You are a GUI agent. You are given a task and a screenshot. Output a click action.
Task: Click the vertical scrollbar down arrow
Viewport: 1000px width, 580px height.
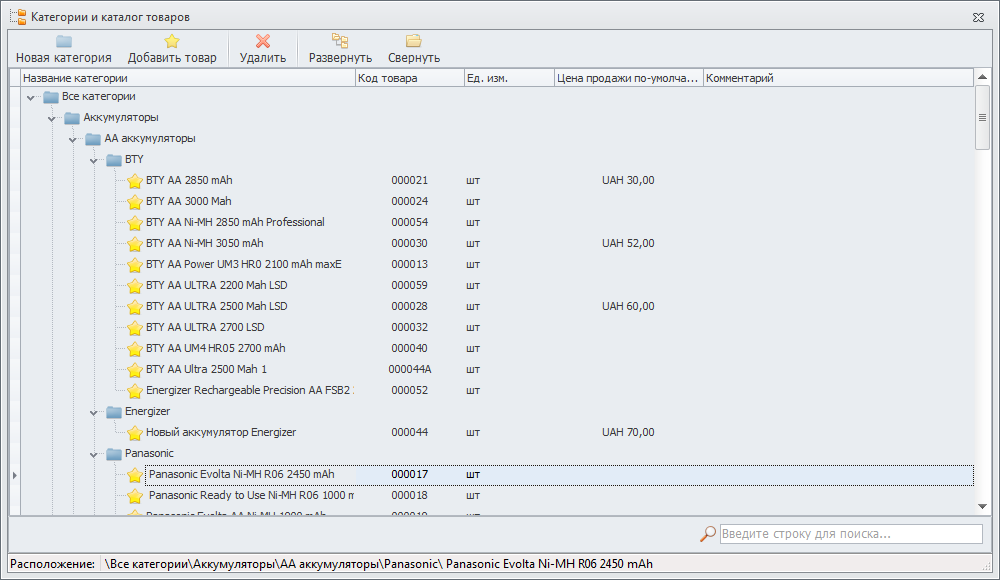click(982, 507)
